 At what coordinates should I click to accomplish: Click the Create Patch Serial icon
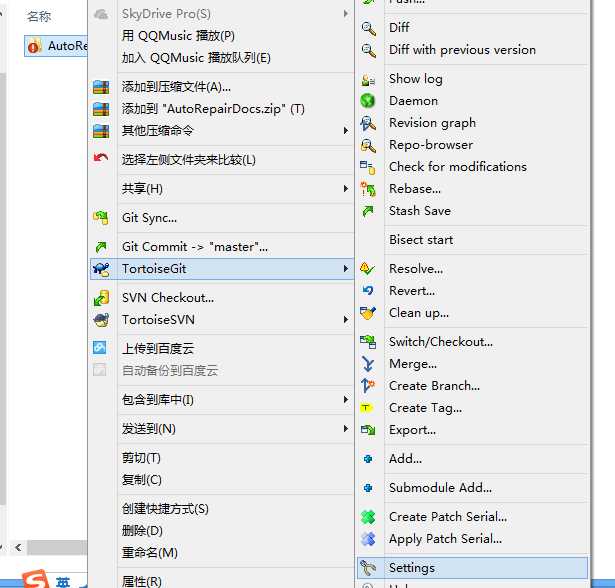coord(368,517)
